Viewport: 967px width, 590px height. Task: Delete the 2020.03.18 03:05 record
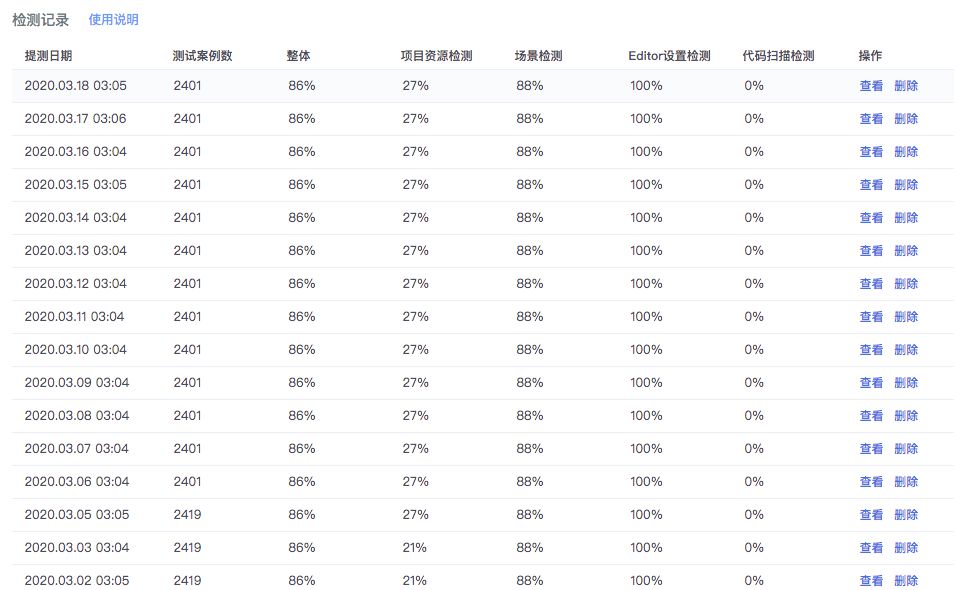(x=906, y=86)
